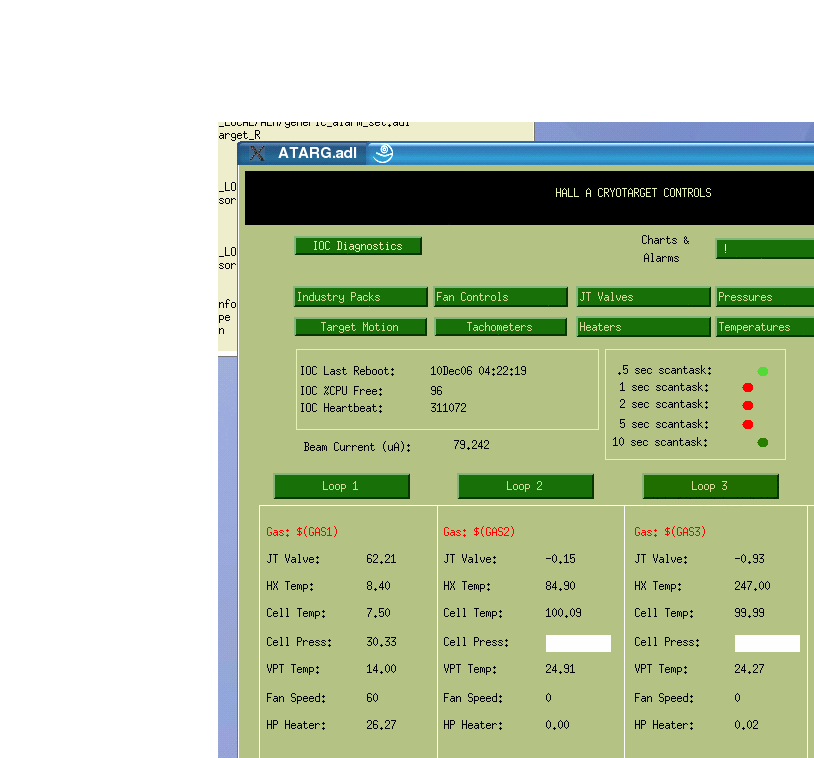Open Tachometers screen
The image size is (814, 758).
click(x=500, y=327)
